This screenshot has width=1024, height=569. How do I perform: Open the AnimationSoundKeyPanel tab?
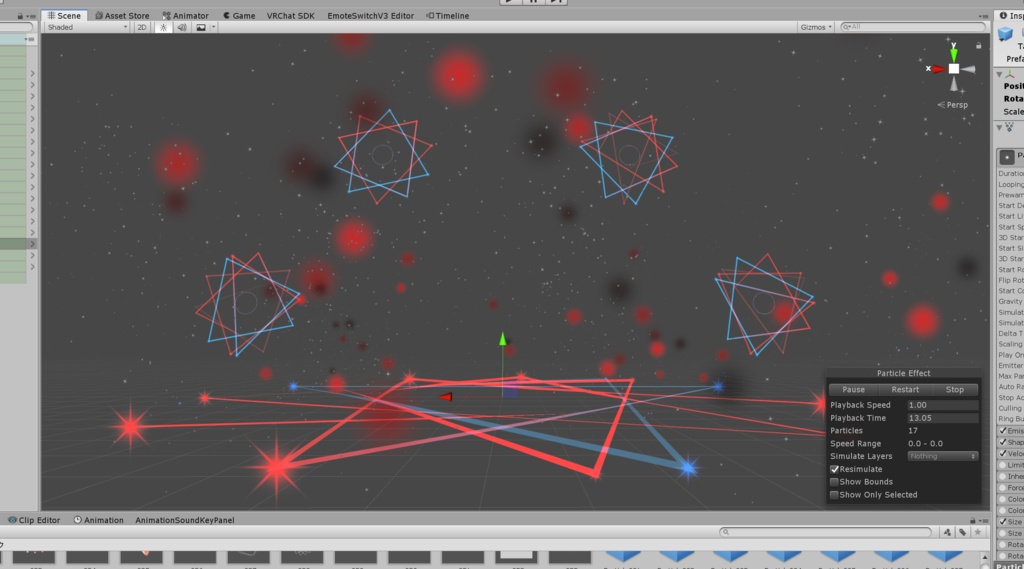(x=184, y=520)
